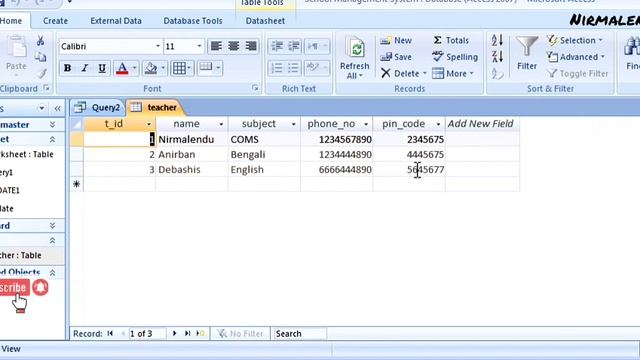
Task: Align text right
Action: (x=251, y=46)
